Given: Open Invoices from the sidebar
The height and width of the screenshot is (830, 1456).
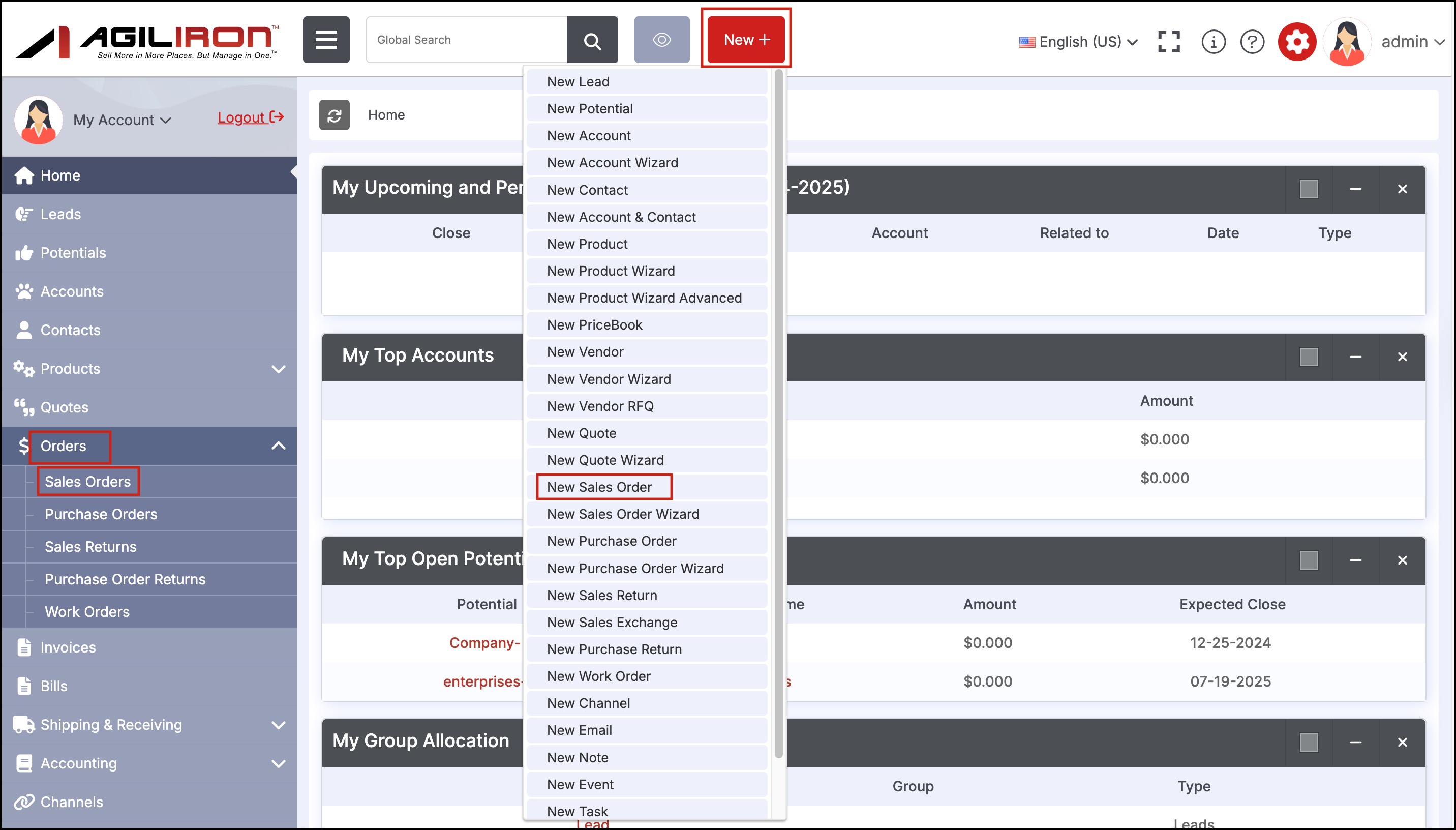Looking at the screenshot, I should coord(68,647).
